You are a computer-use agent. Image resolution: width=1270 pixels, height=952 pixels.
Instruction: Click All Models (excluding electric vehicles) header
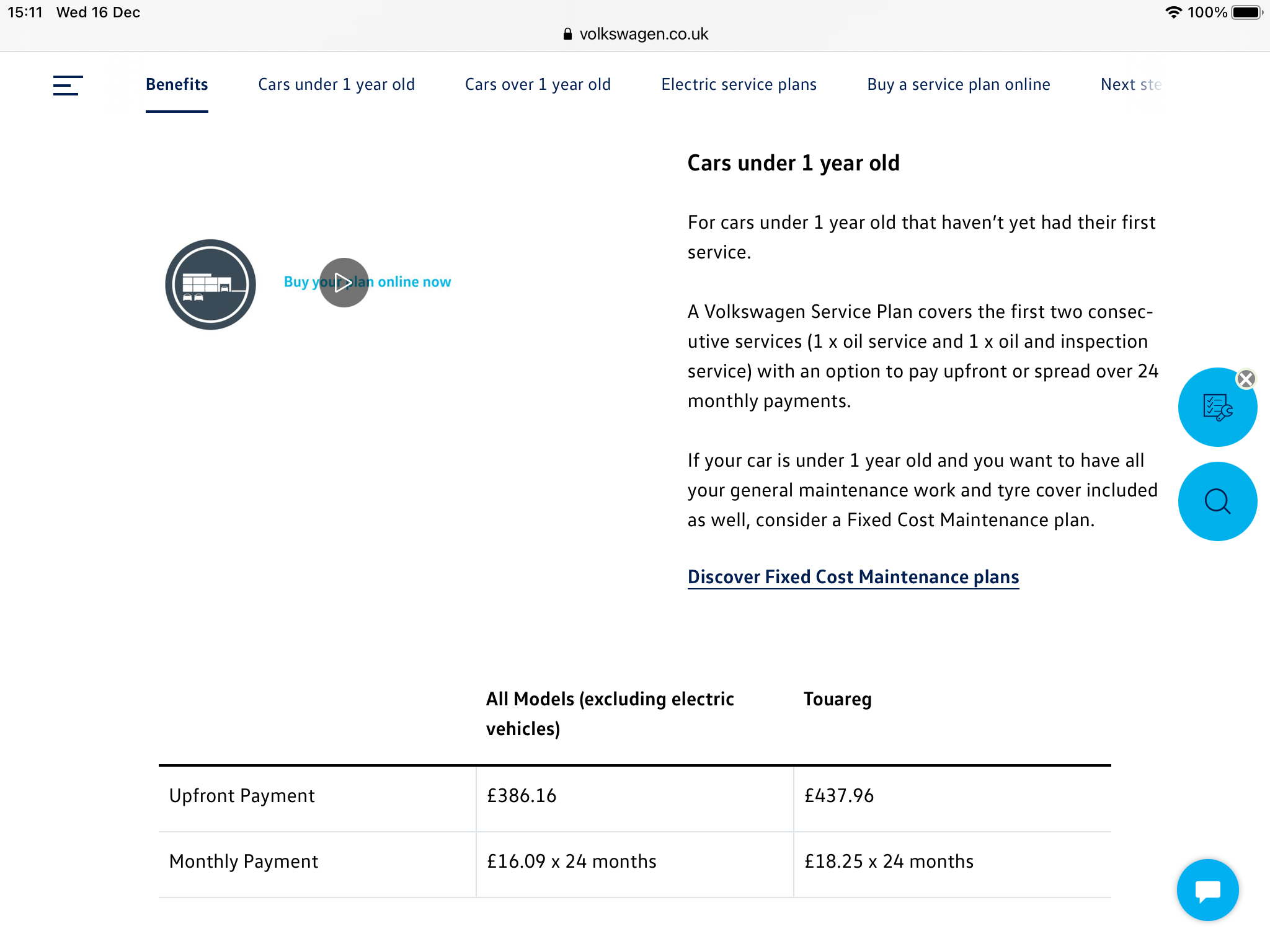[610, 714]
